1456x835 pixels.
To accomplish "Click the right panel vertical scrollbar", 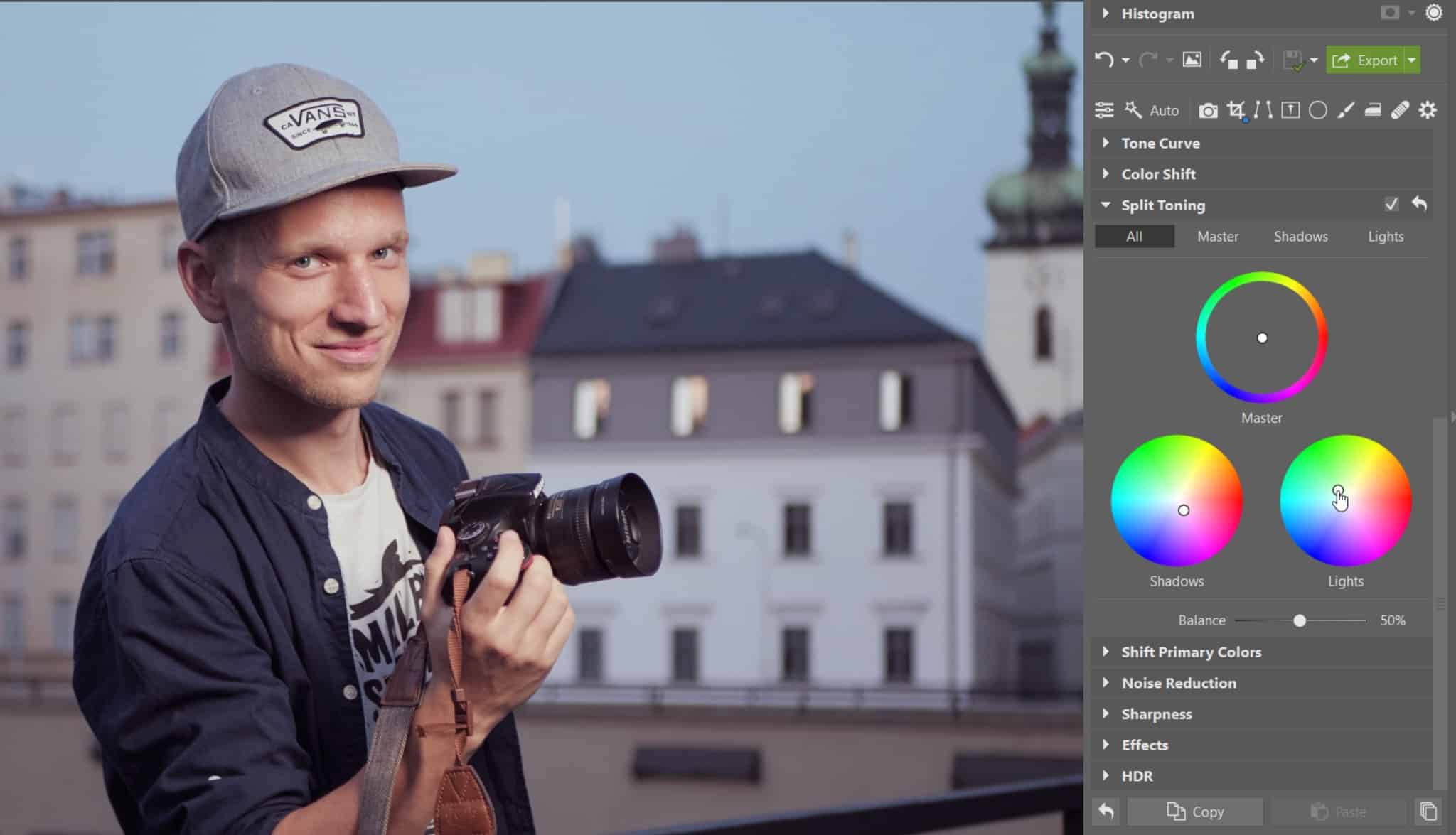I will click(x=1440, y=604).
